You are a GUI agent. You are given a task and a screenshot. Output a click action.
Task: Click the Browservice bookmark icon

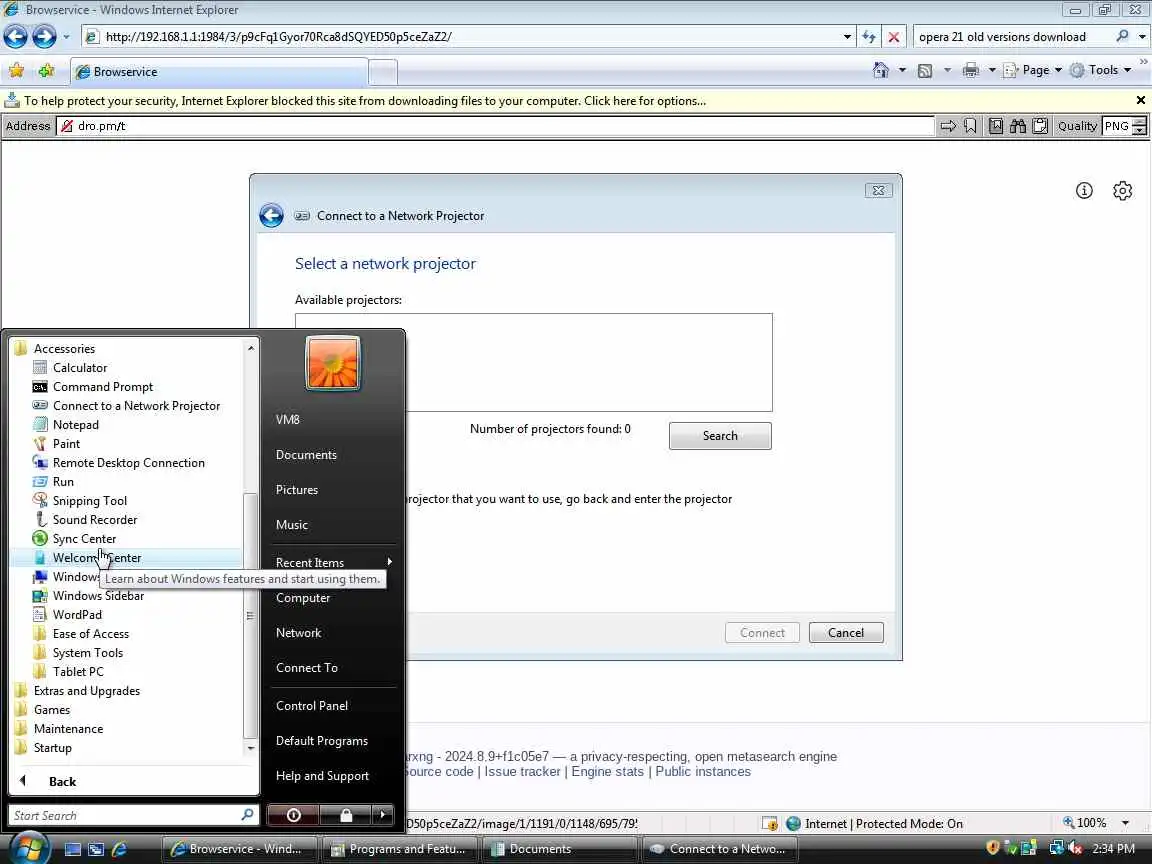pyautogui.click(x=970, y=126)
